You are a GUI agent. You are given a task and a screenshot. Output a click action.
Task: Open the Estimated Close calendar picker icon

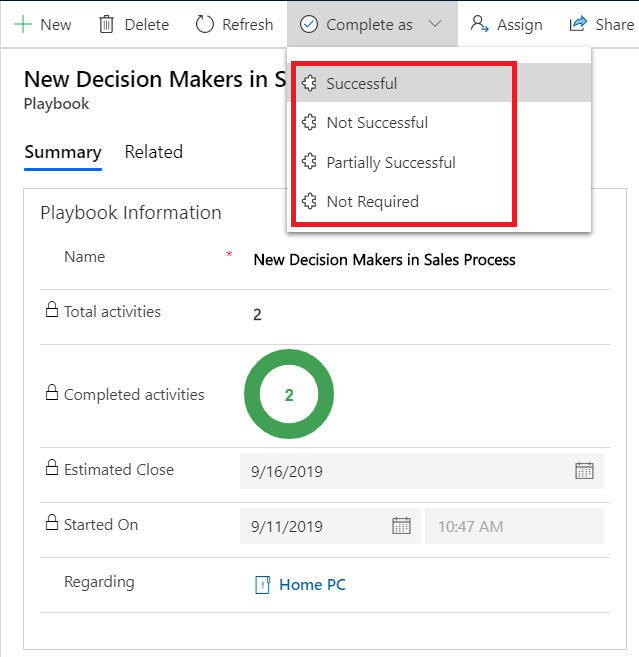(x=584, y=471)
